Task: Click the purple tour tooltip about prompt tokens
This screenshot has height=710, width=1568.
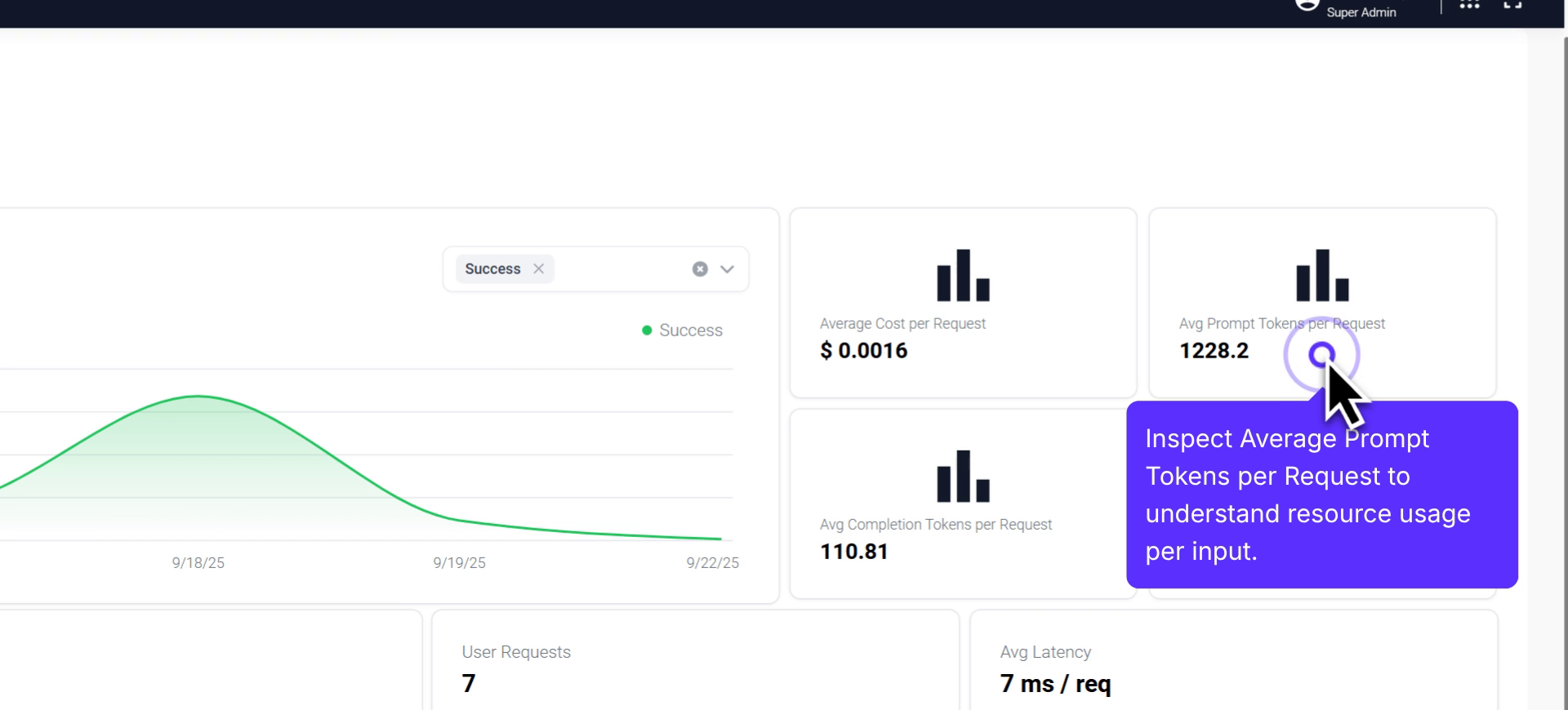Action: pyautogui.click(x=1321, y=495)
